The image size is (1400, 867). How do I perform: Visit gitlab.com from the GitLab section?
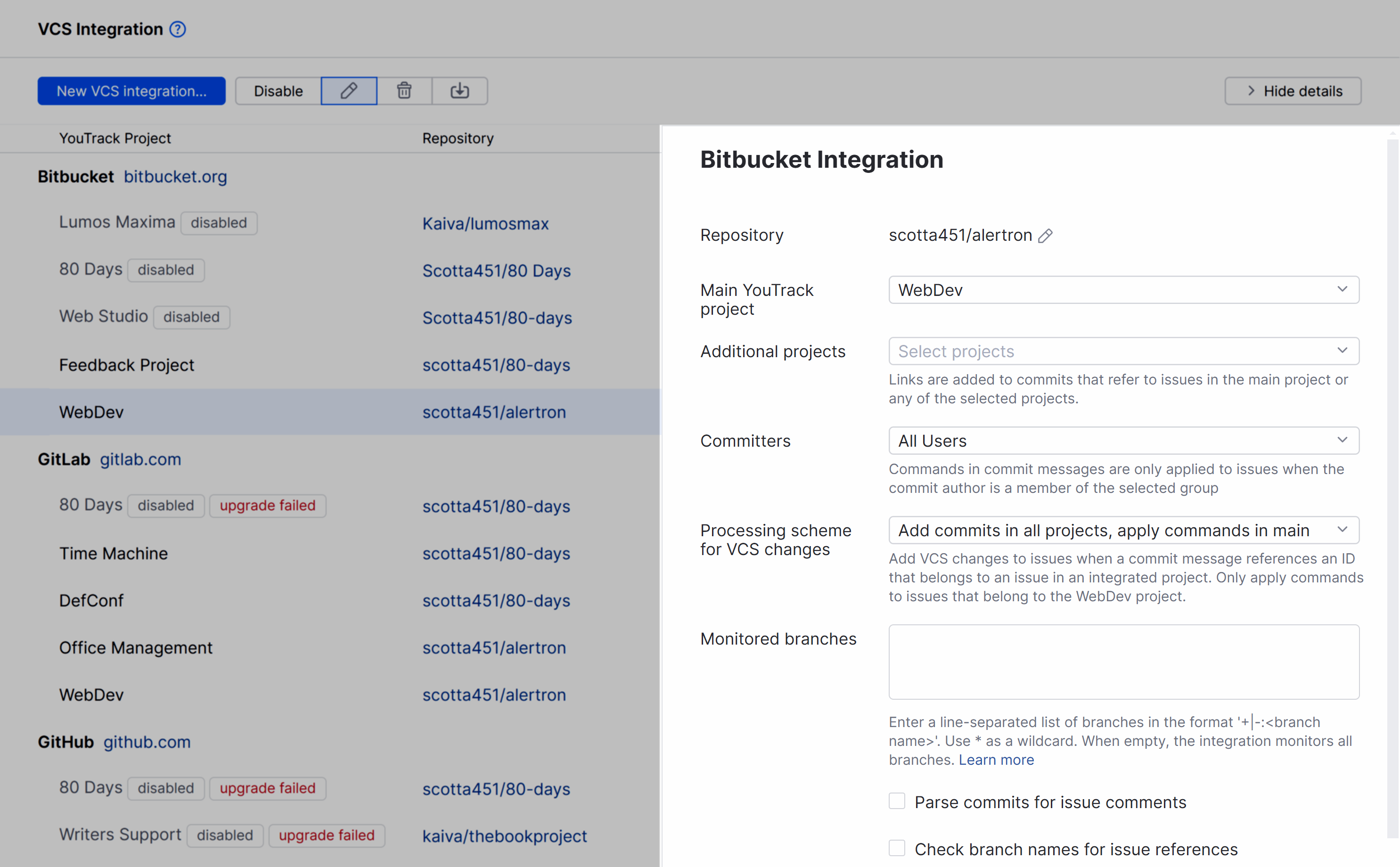(x=140, y=459)
